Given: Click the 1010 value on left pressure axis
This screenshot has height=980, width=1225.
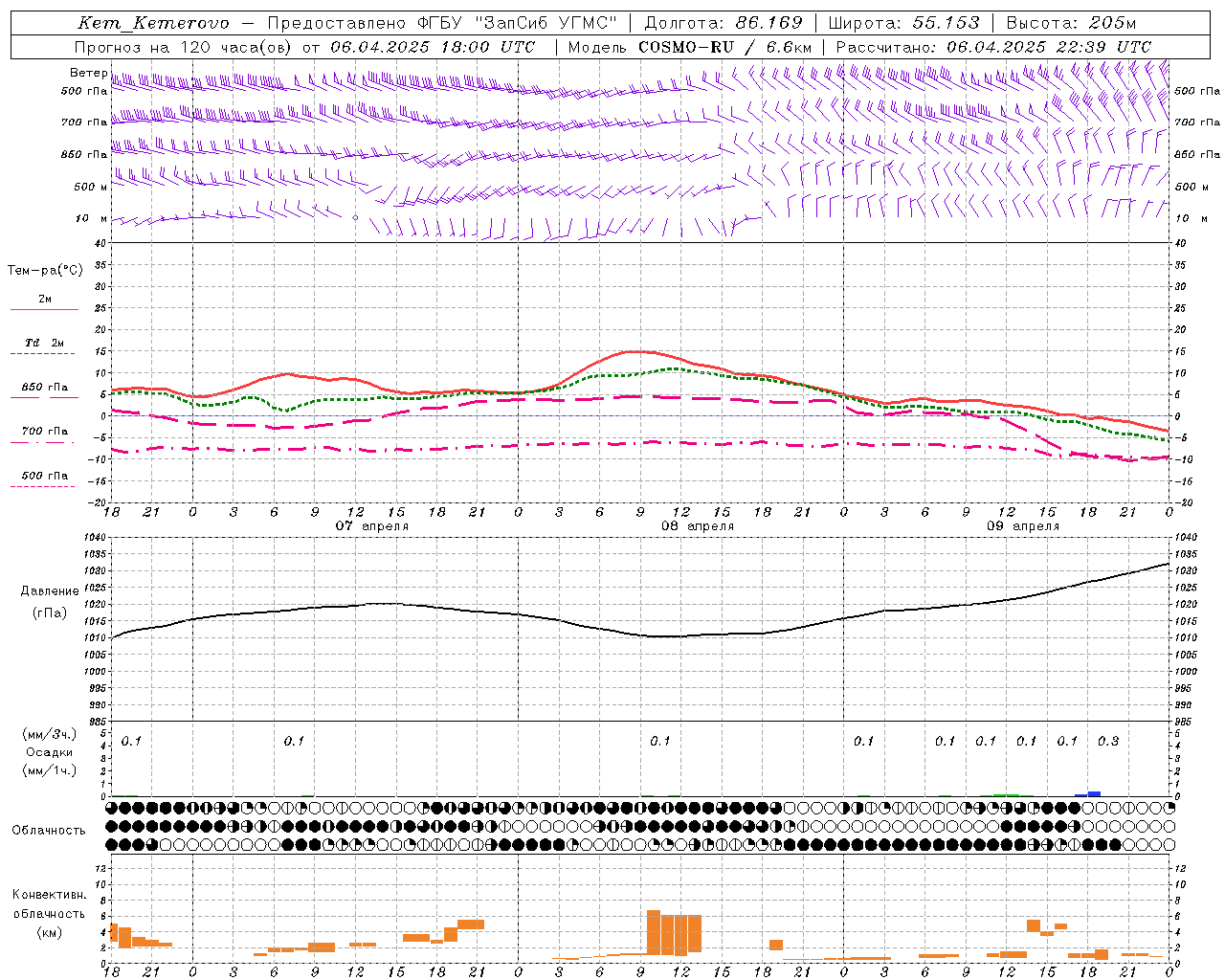Looking at the screenshot, I should click(x=96, y=637).
